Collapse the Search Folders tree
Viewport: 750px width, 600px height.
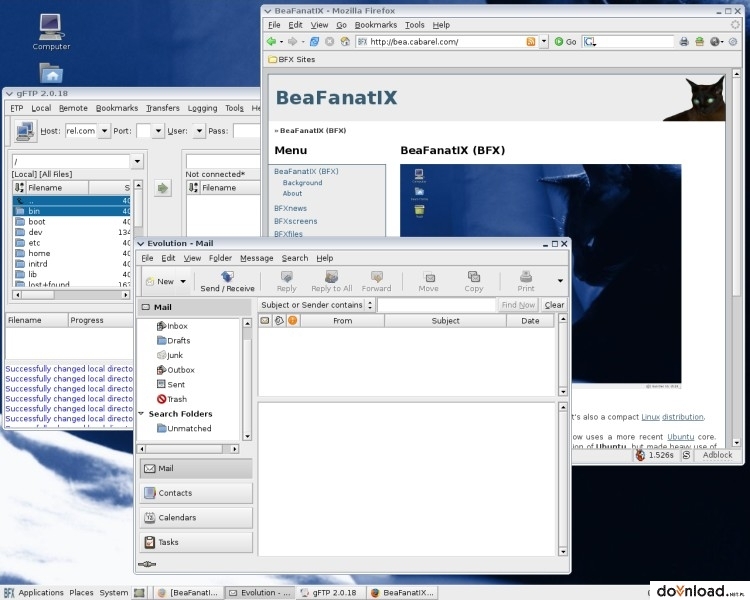coord(141,413)
